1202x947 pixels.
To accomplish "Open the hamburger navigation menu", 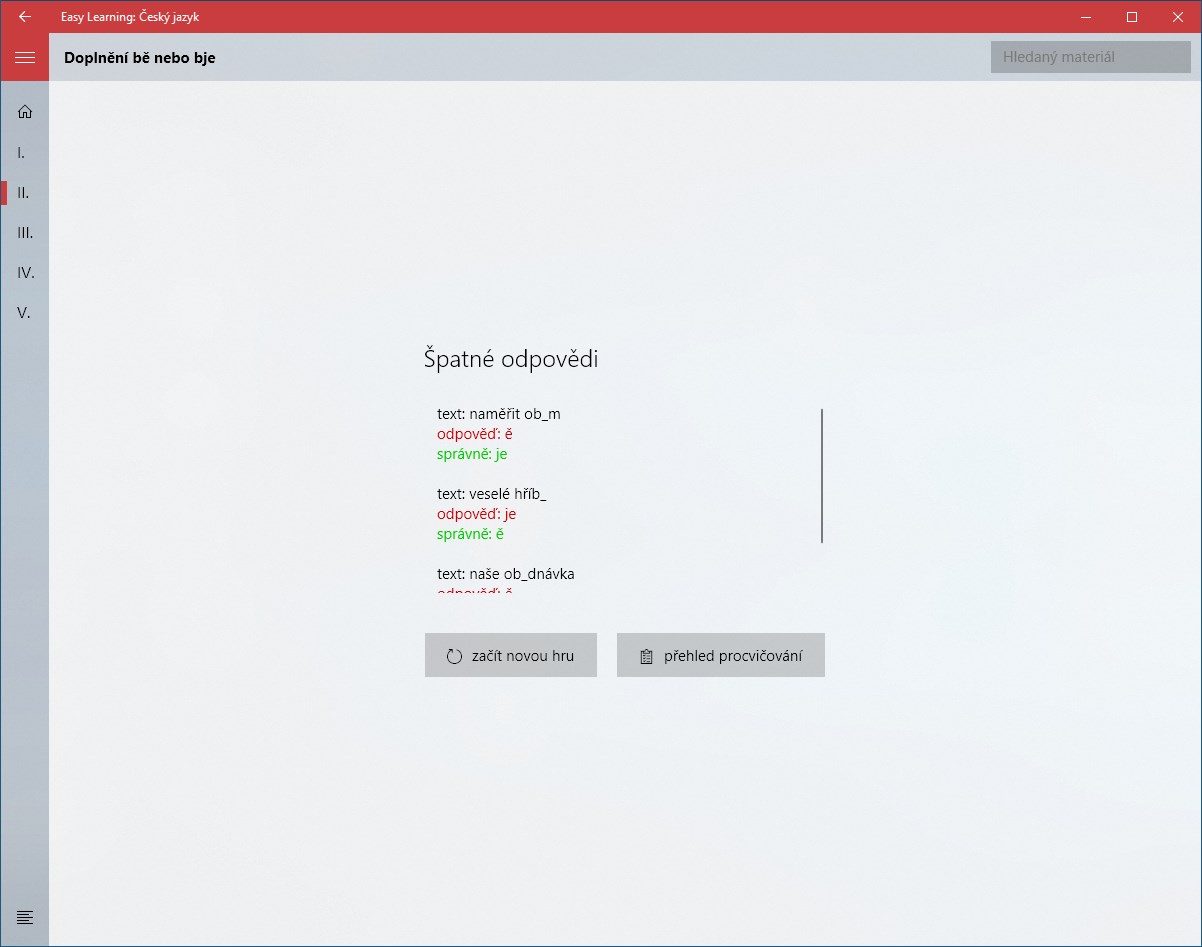I will pyautogui.click(x=25, y=57).
